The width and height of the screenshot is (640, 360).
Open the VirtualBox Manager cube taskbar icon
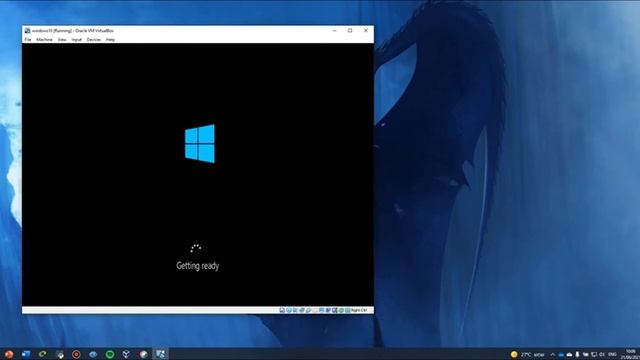pyautogui.click(x=127, y=354)
